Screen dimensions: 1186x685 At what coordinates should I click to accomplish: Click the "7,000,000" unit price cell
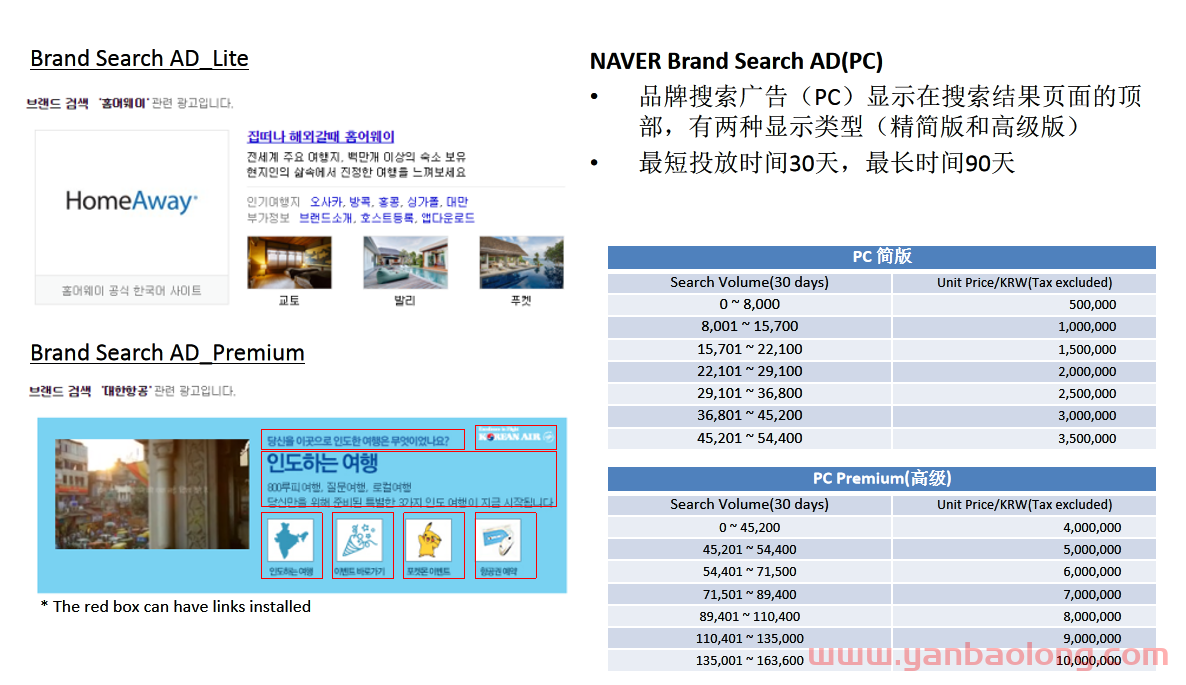1024,594
